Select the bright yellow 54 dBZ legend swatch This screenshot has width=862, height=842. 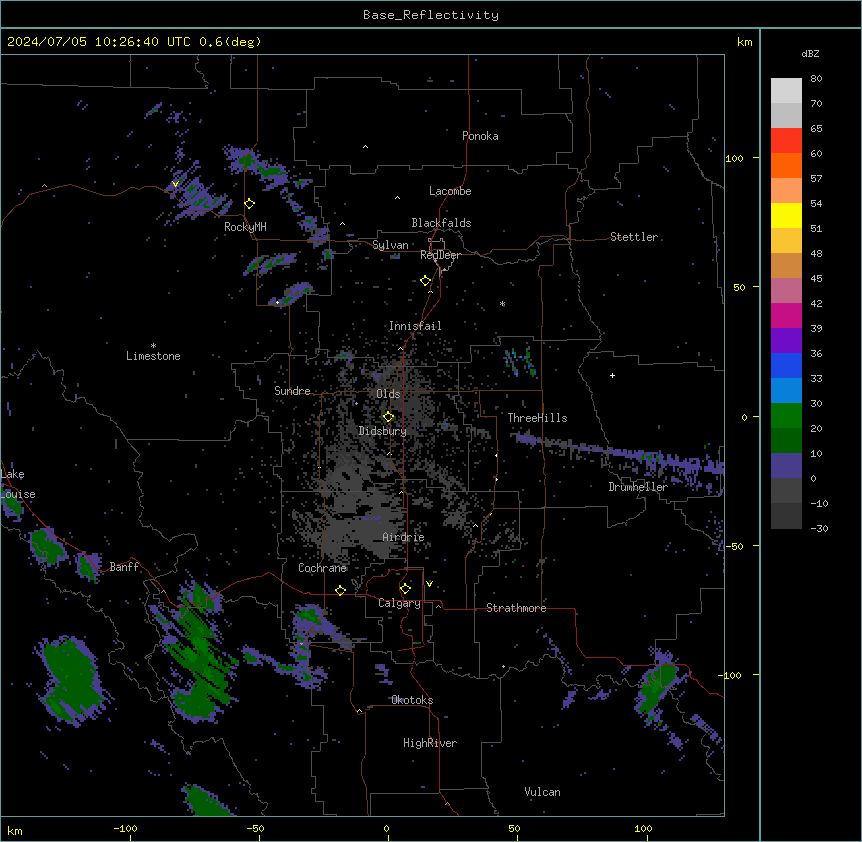click(786, 215)
